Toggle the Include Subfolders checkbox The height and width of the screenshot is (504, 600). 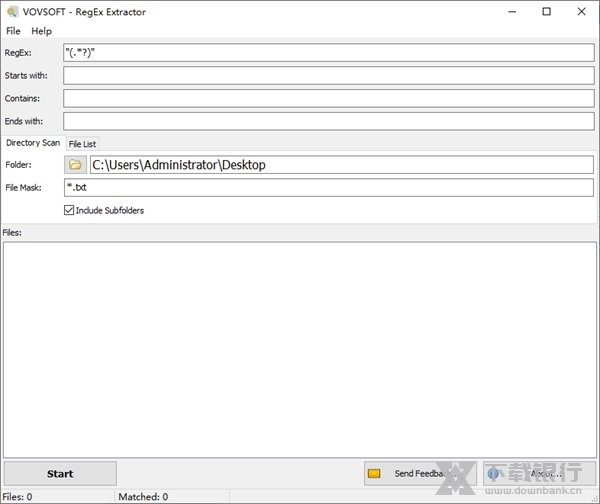click(x=69, y=210)
